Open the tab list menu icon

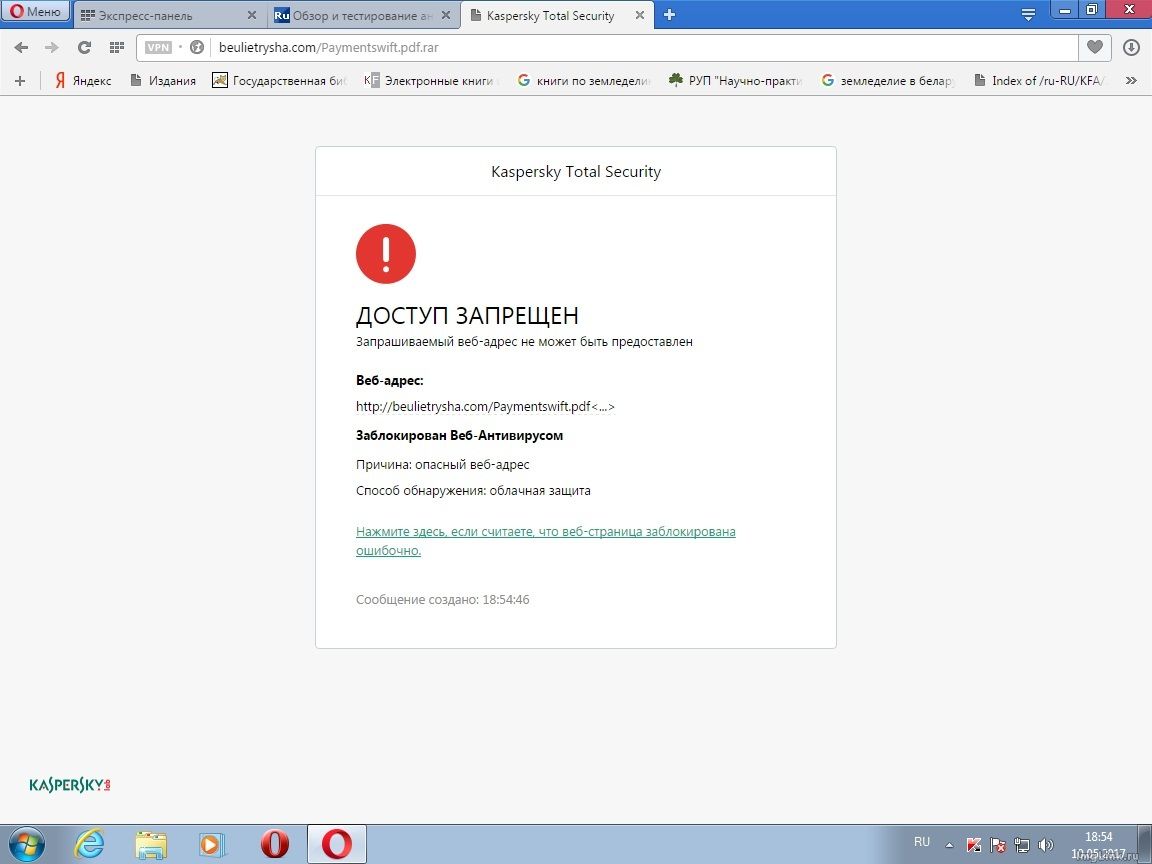(x=1028, y=14)
